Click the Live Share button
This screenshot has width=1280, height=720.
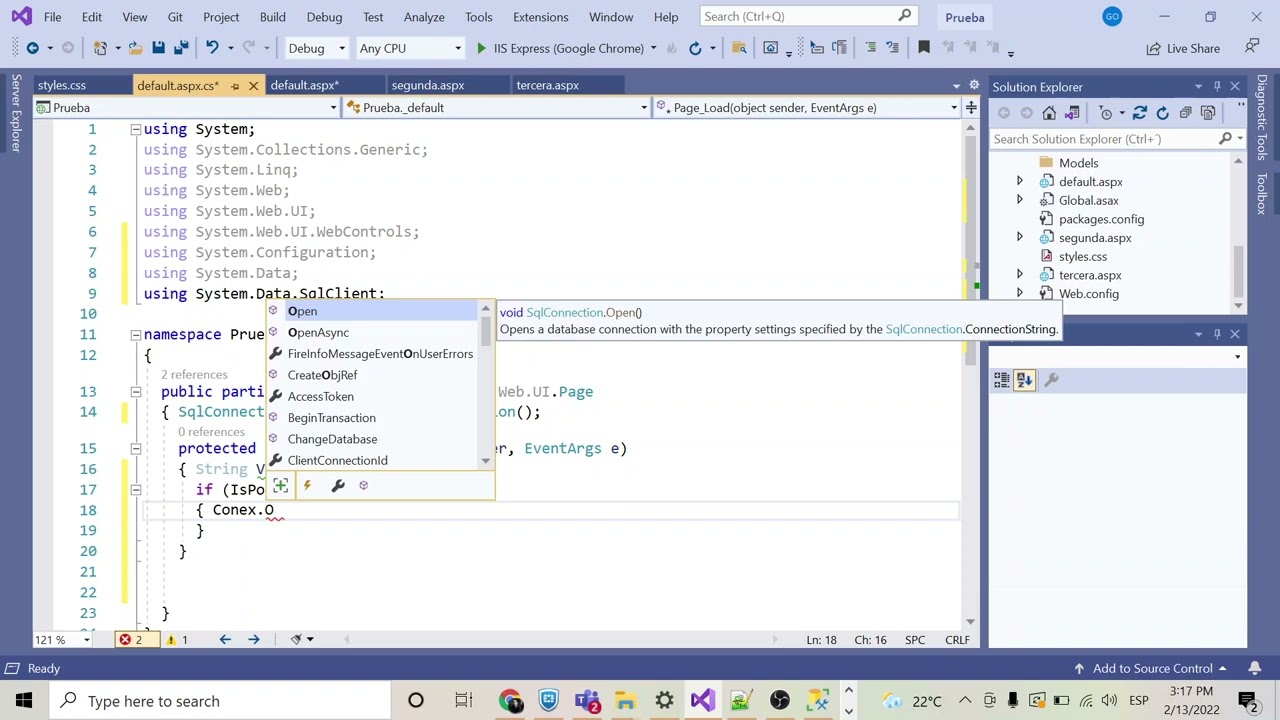[1183, 48]
